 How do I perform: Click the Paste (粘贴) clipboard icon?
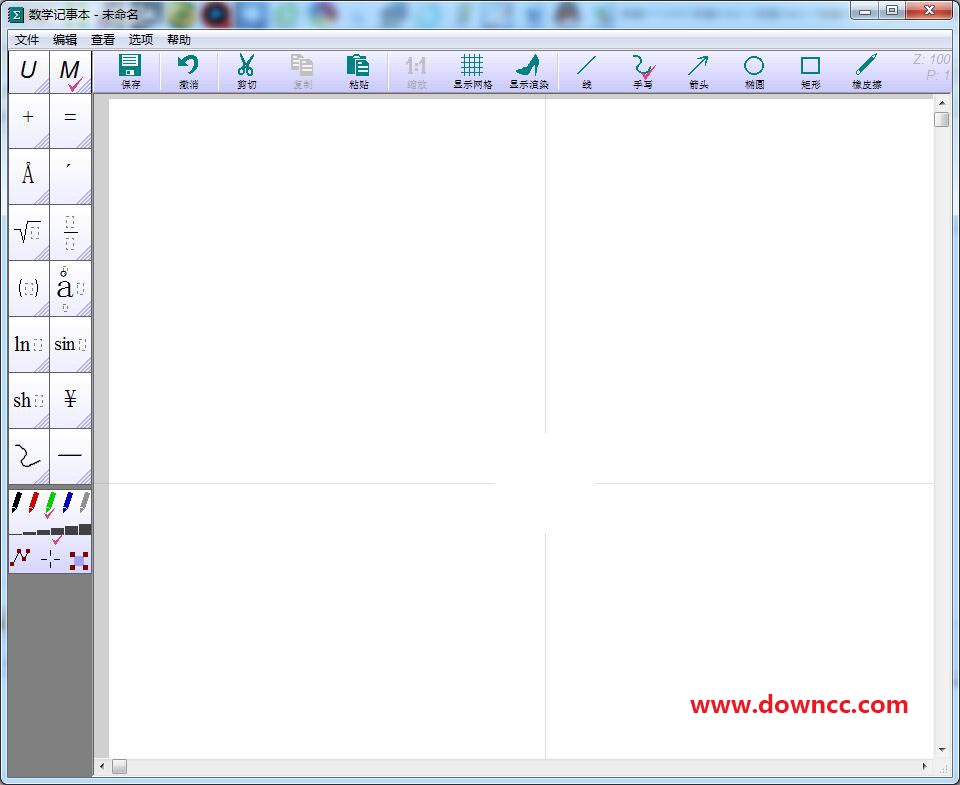(358, 71)
